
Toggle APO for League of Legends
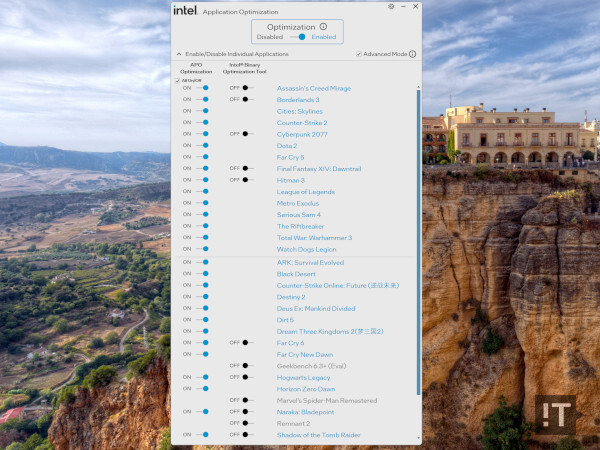202,191
